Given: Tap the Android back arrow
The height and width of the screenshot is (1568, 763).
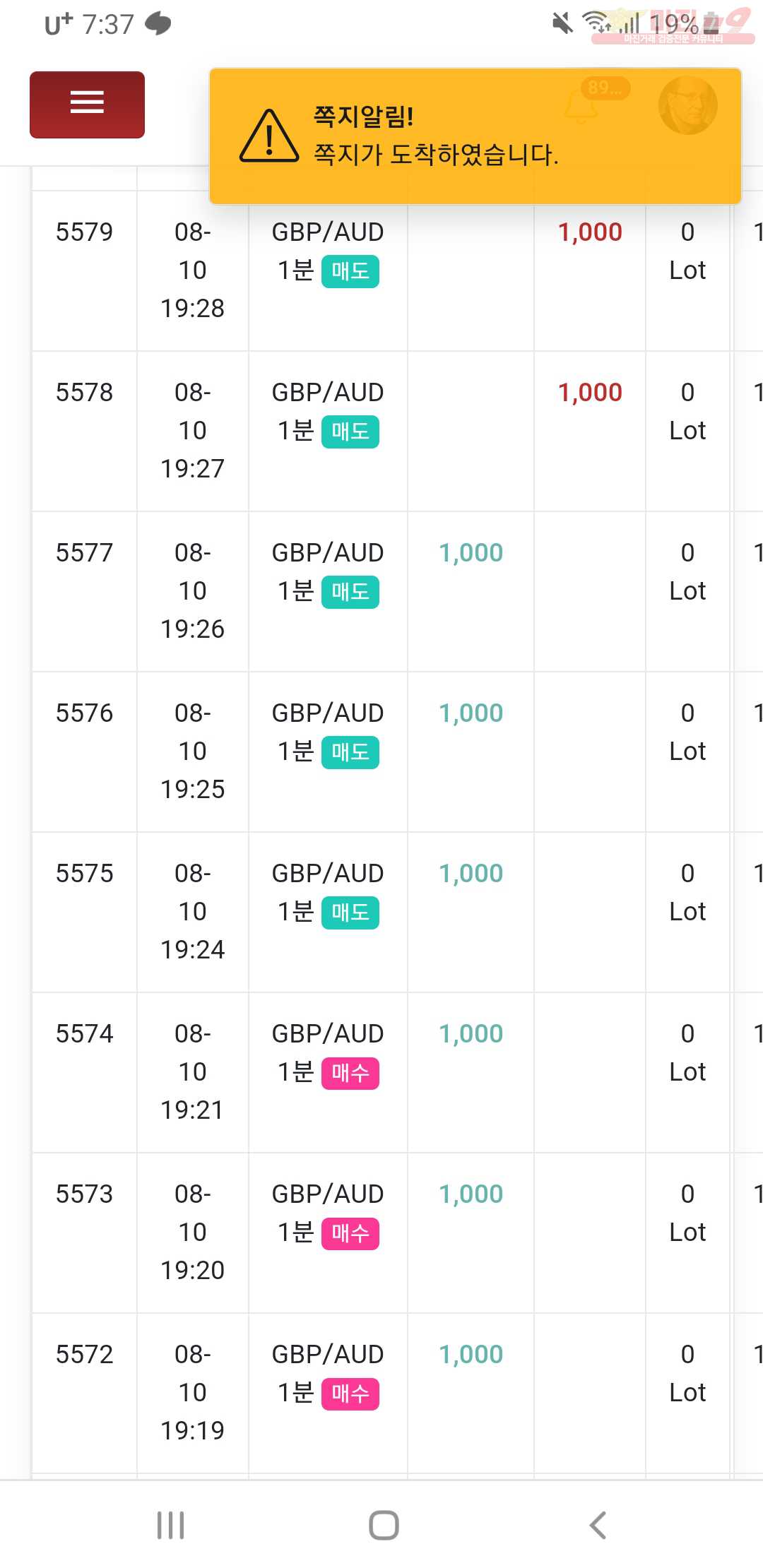Looking at the screenshot, I should coord(598,1525).
